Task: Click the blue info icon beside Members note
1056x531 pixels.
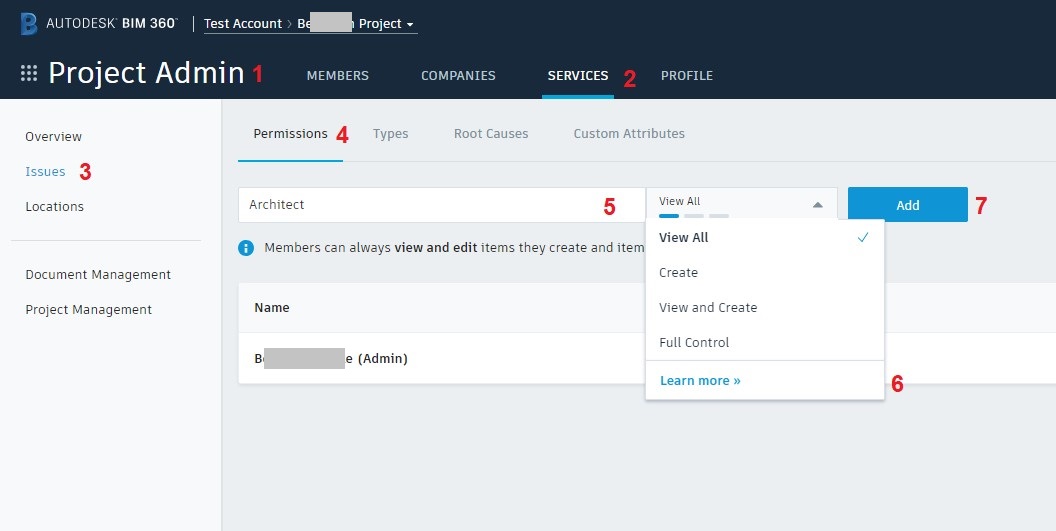Action: [246, 248]
